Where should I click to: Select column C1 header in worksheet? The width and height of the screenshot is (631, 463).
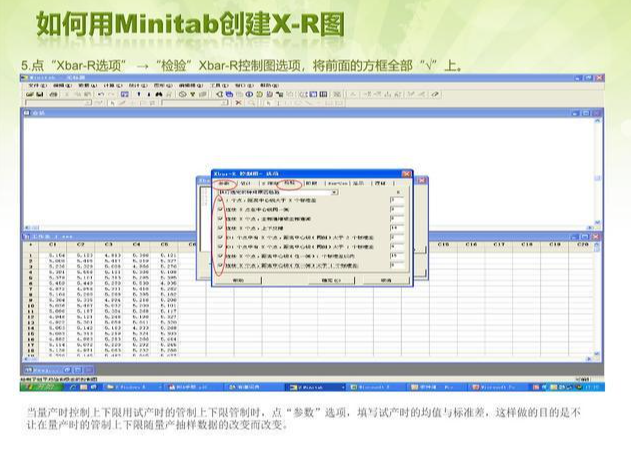(x=53, y=243)
